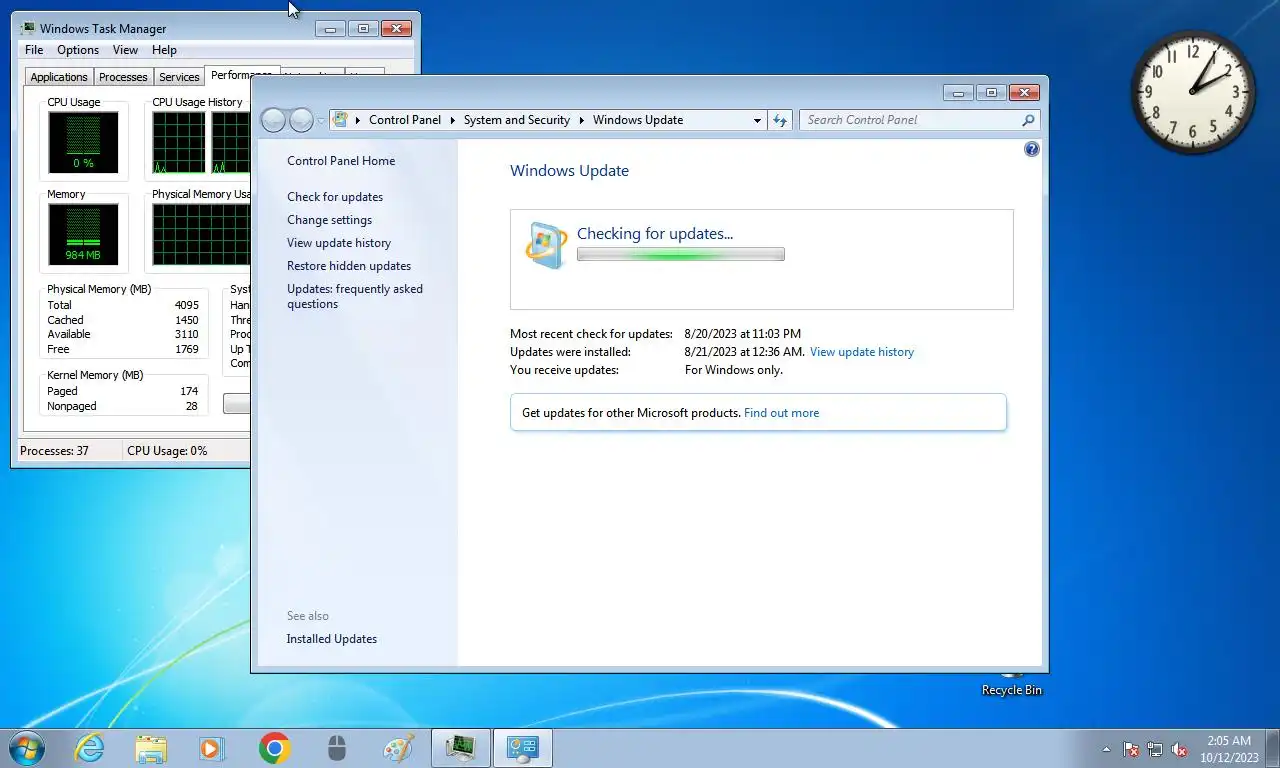The width and height of the screenshot is (1280, 768).
Task: Switch to Processes tab in Task Manager
Action: 123,77
